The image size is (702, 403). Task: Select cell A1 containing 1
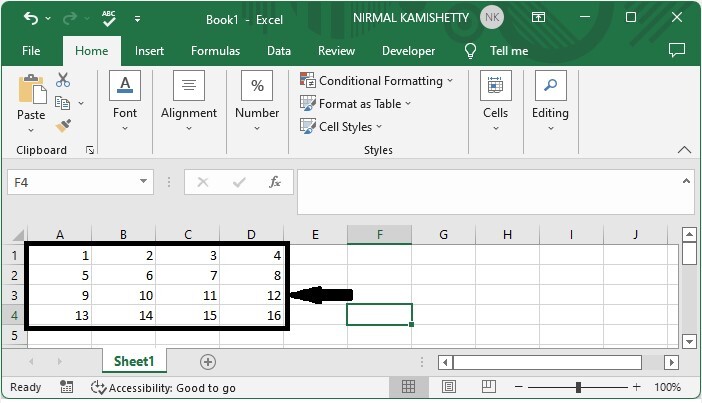[x=60, y=255]
